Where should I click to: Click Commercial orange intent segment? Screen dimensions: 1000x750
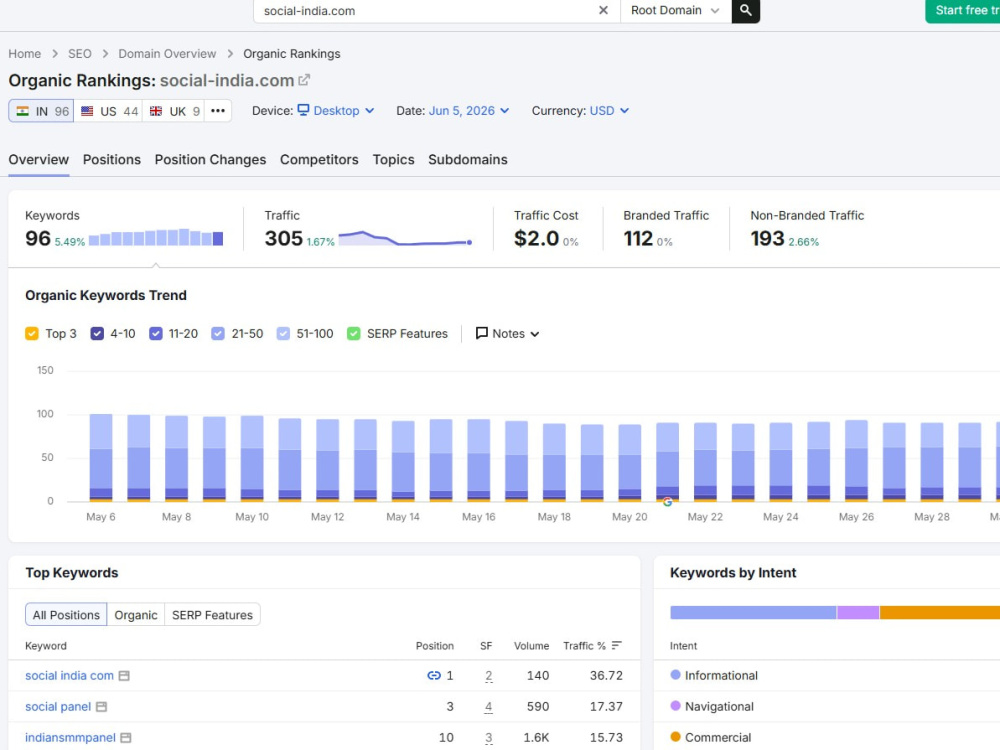tap(940, 612)
